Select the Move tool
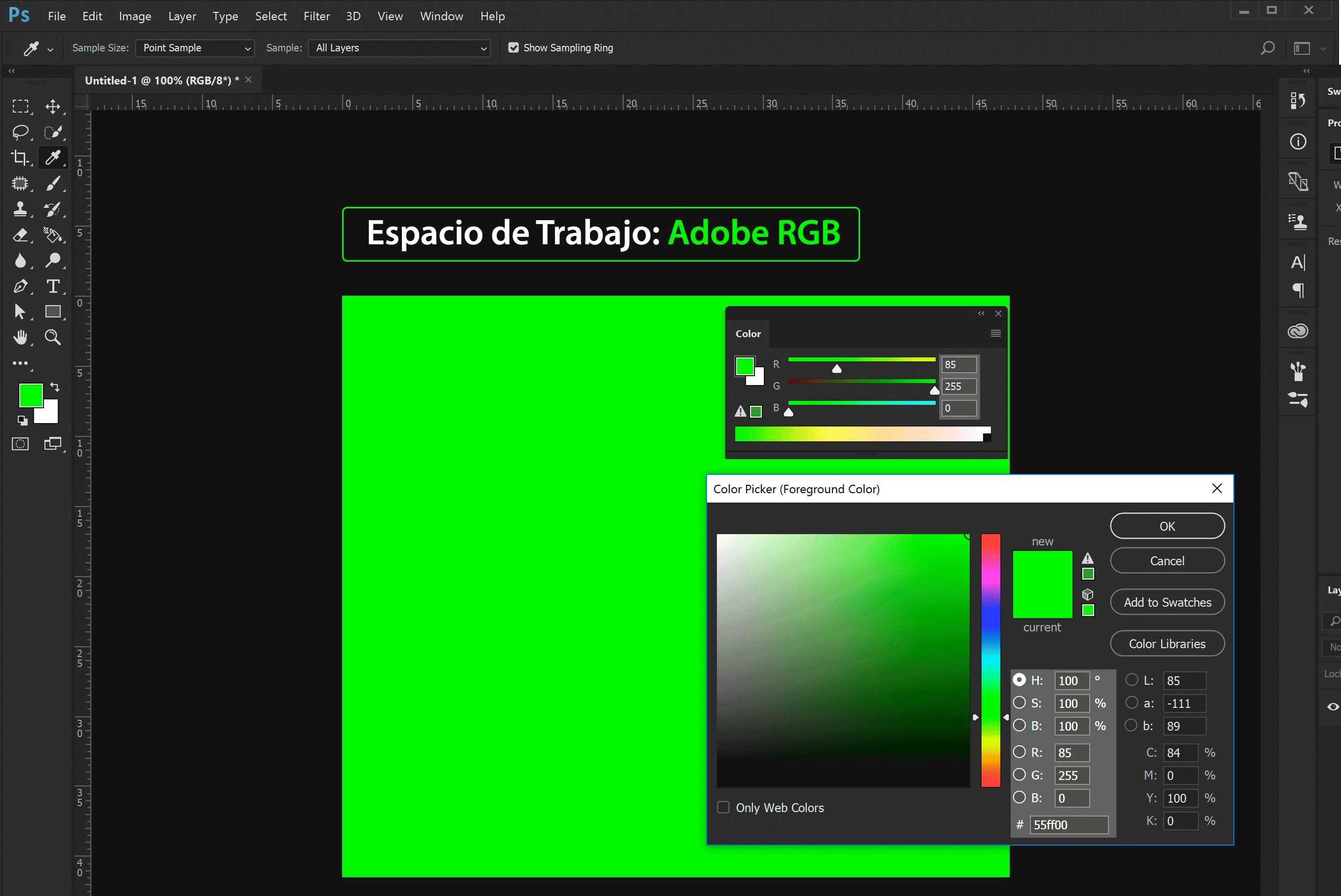This screenshot has width=1341, height=896. coord(52,106)
